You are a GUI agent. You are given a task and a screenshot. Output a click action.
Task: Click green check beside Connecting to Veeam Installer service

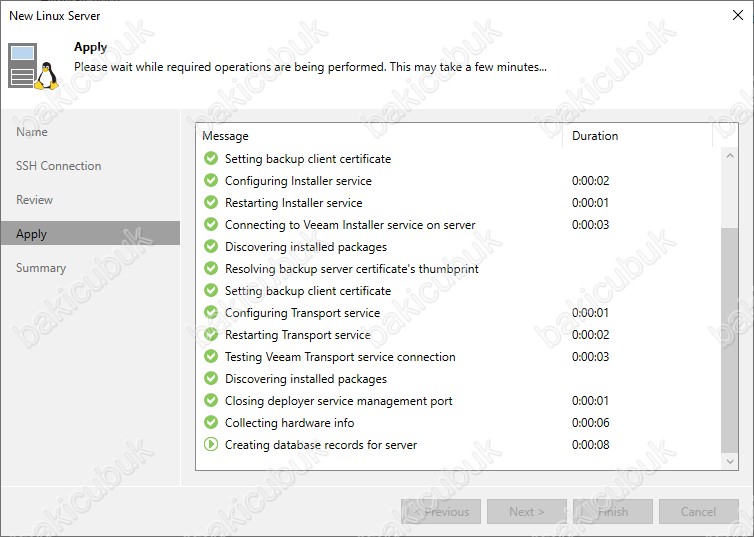point(211,224)
